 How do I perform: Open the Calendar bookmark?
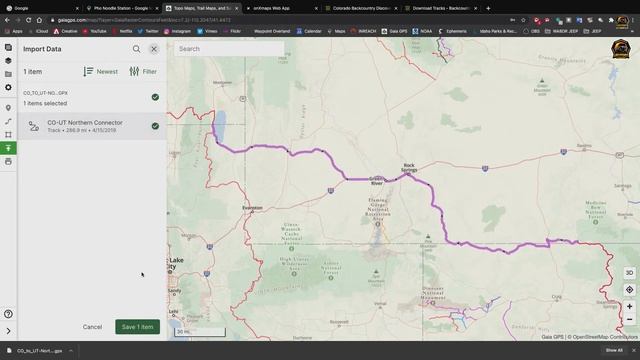pos(309,31)
